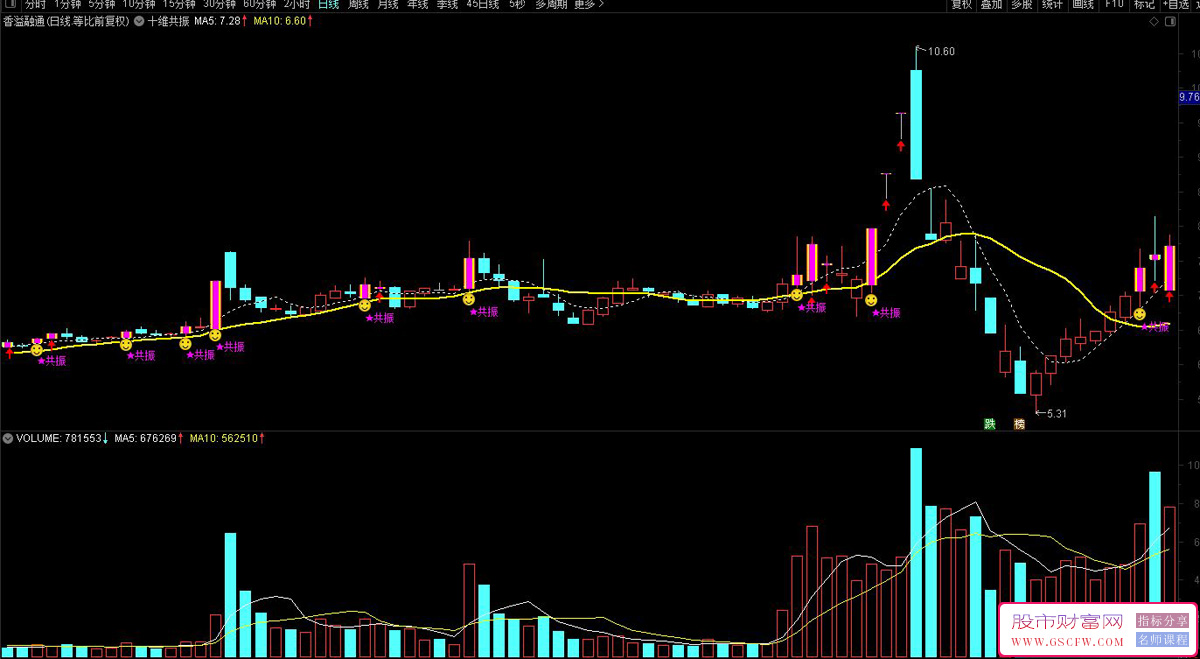Switch to the 分时 intraday view
This screenshot has width=1200, height=659.
35,4
